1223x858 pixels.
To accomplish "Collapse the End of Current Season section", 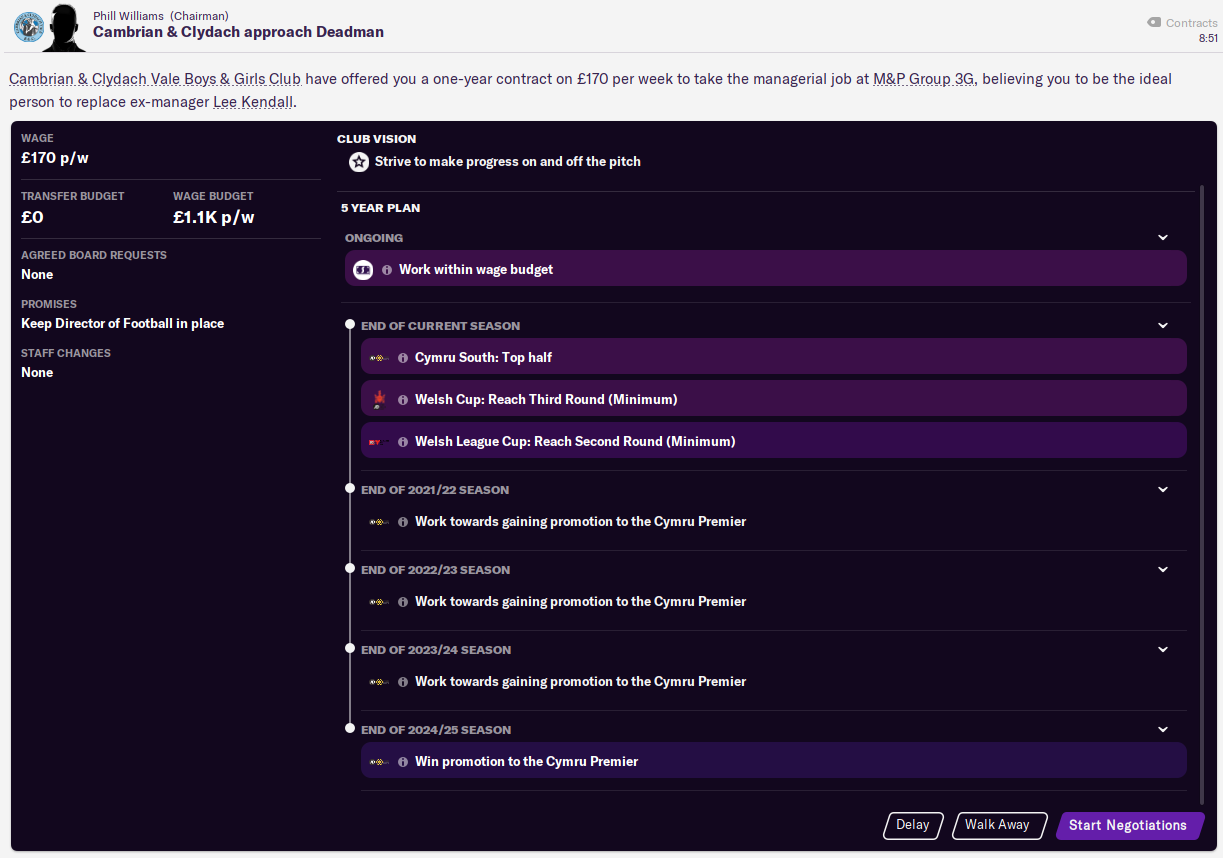I will coord(1163,326).
